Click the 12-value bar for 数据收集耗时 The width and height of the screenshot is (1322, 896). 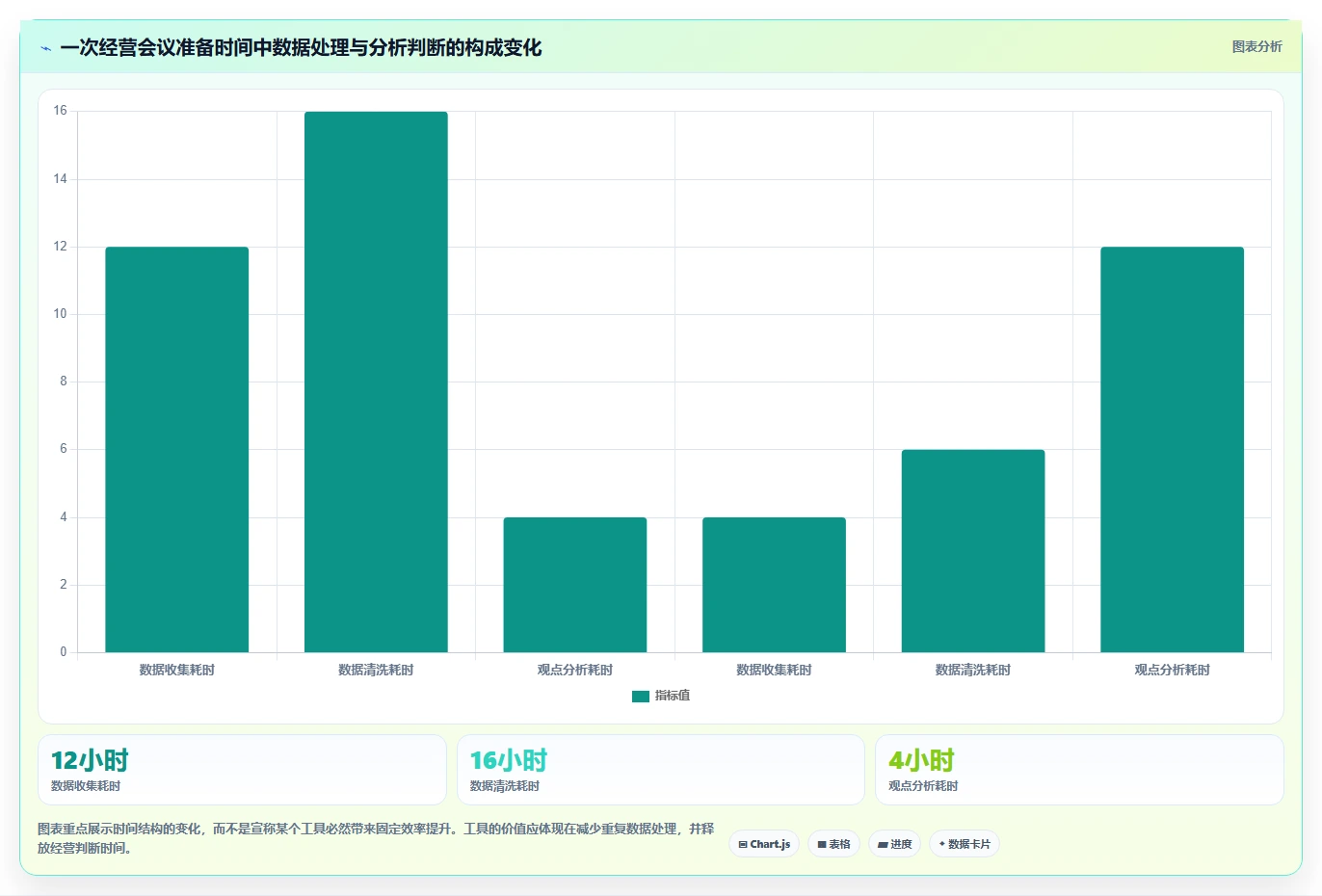(x=177, y=450)
